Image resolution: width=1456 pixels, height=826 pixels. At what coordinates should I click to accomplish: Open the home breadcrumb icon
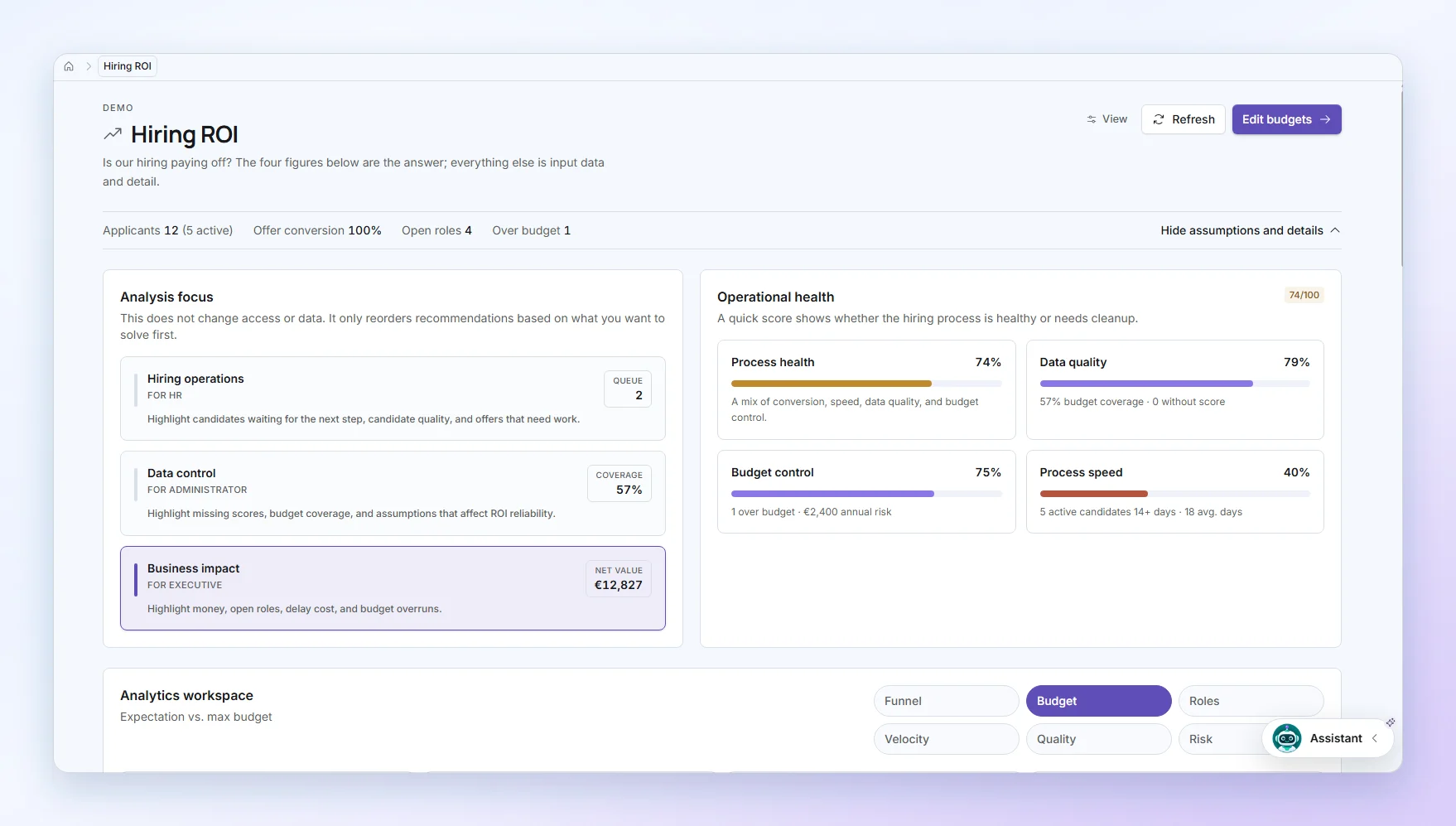[69, 66]
